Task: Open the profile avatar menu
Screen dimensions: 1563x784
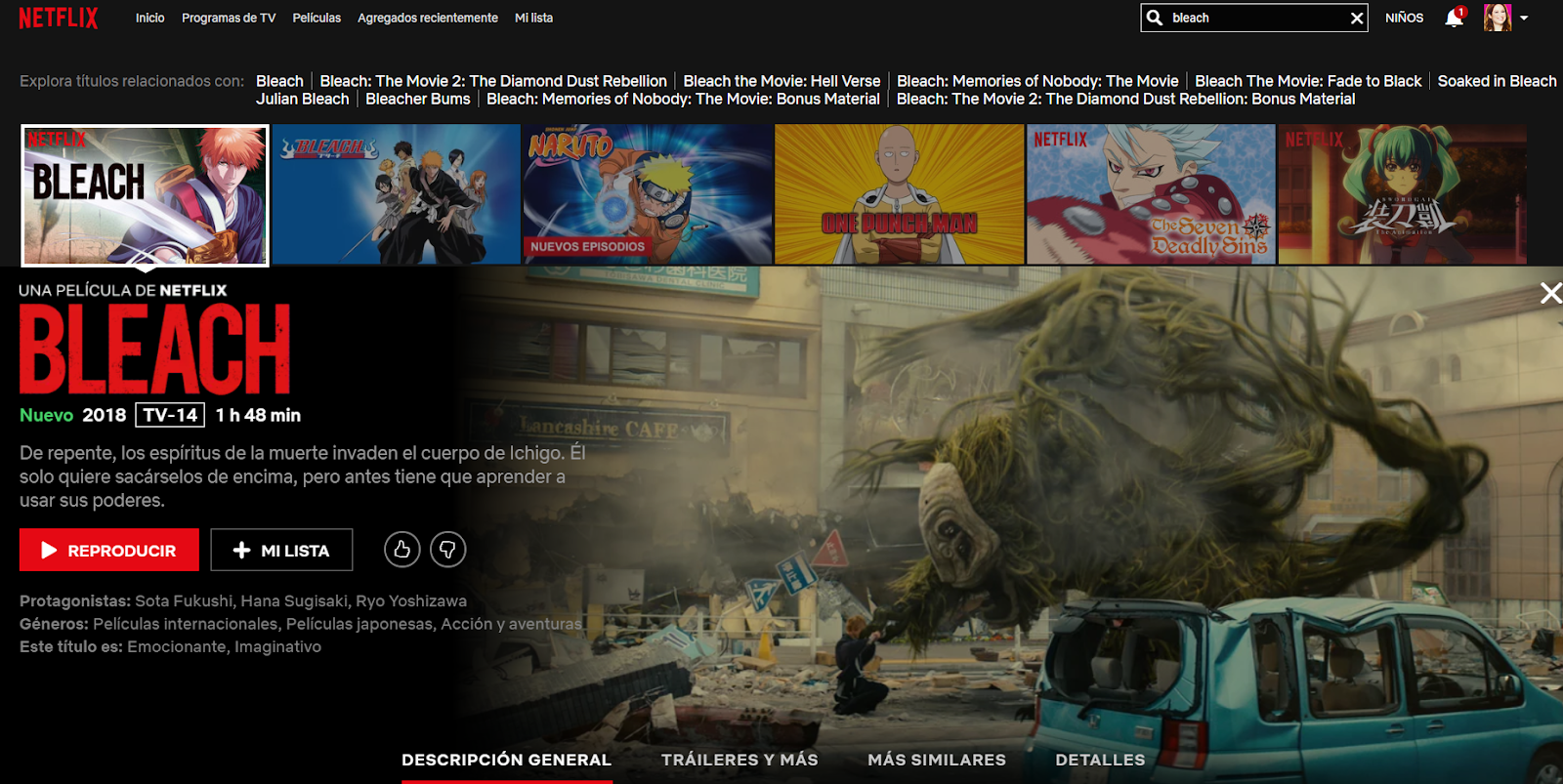Action: click(x=1498, y=18)
